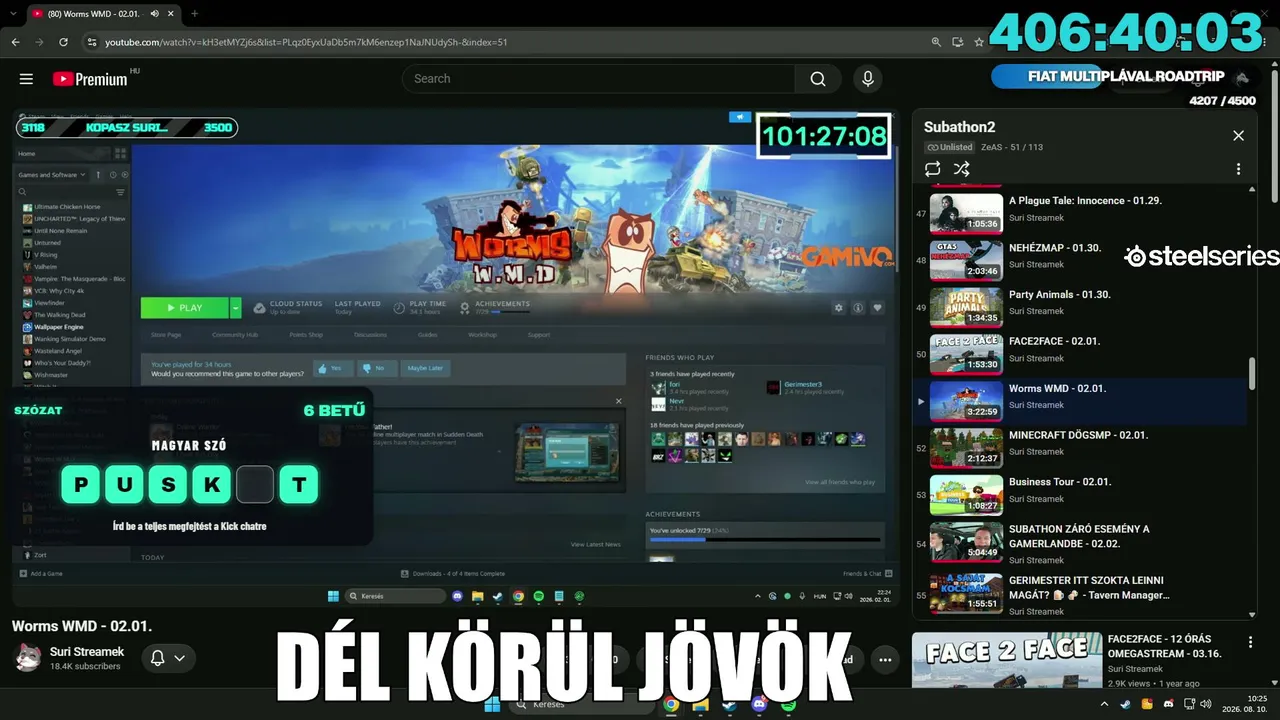
Task: Toggle playlist shuffle
Action: coord(961,169)
